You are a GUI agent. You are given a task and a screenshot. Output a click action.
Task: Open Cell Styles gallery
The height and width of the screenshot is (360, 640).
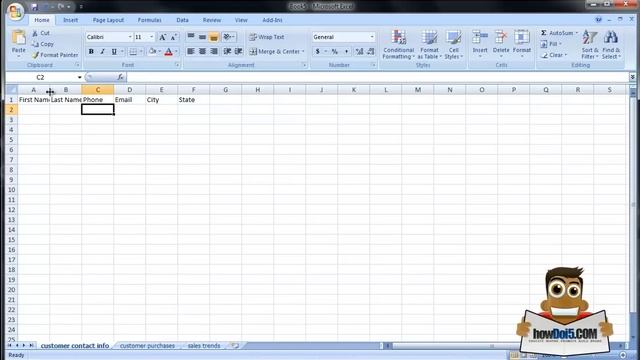(453, 44)
